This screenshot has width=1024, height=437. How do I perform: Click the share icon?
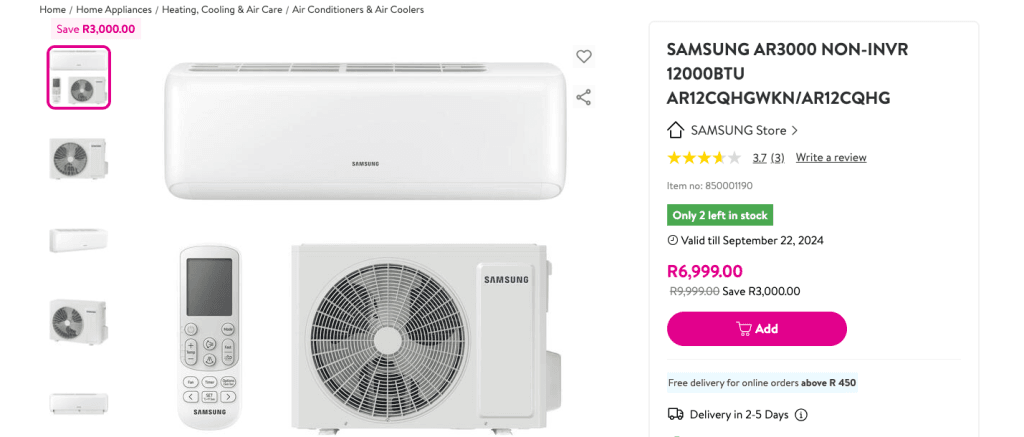[584, 97]
